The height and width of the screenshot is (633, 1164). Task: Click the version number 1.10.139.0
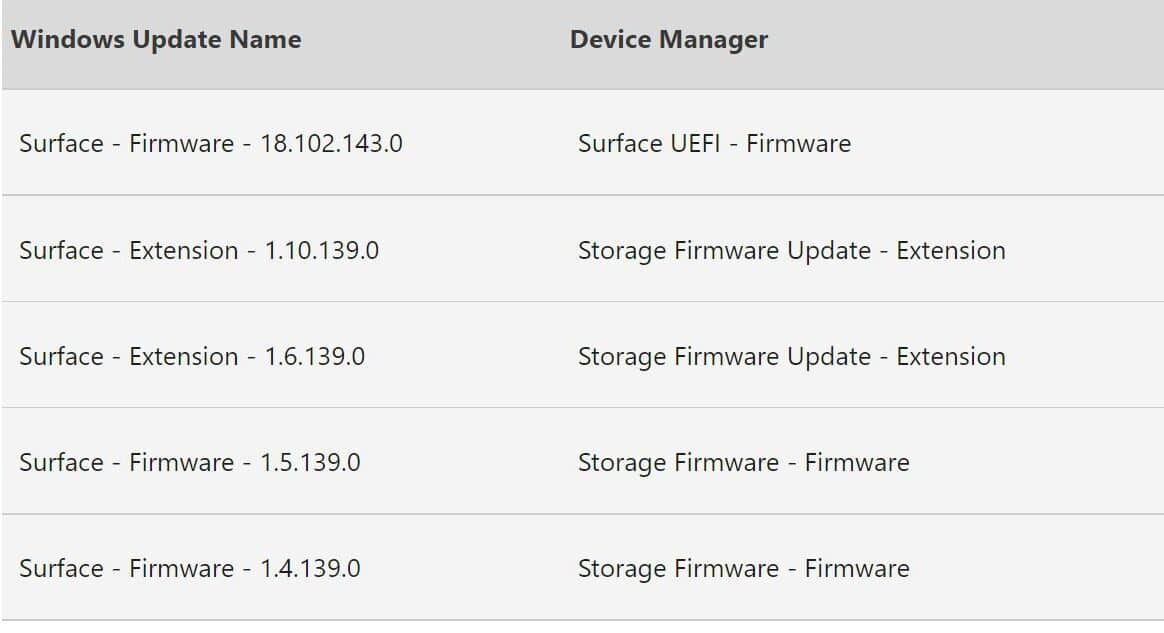pyautogui.click(x=321, y=250)
